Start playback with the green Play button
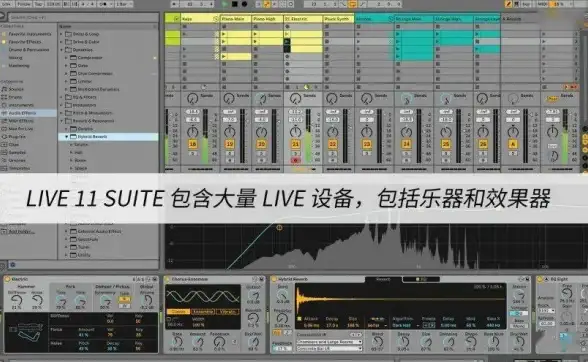 (225, 4)
